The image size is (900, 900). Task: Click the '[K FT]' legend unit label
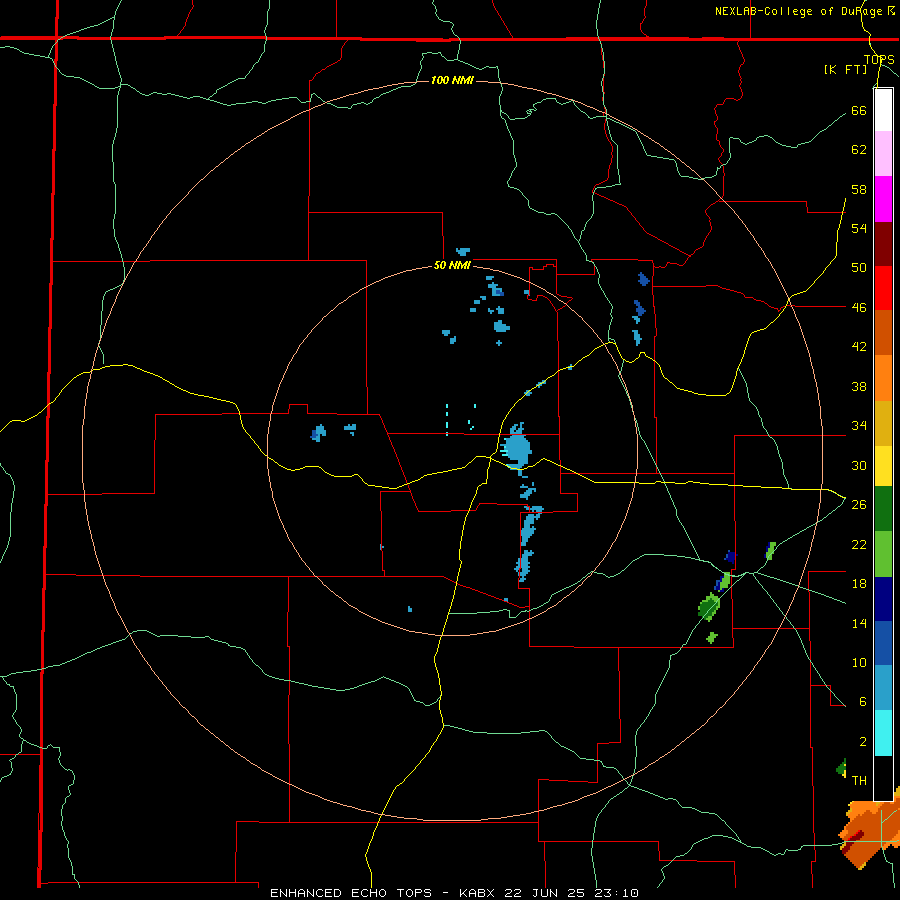[x=845, y=69]
